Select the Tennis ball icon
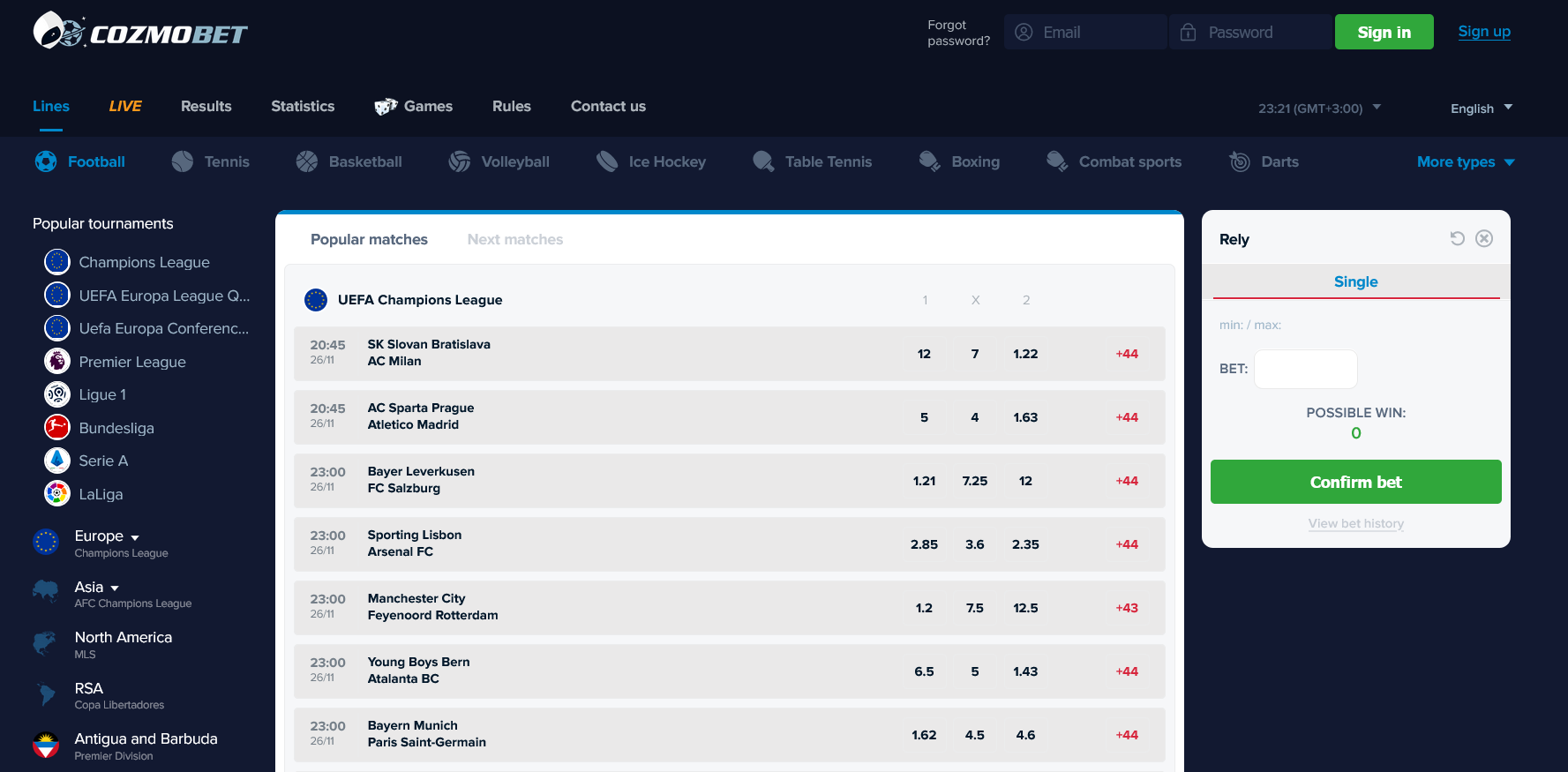The height and width of the screenshot is (772, 1568). [183, 161]
